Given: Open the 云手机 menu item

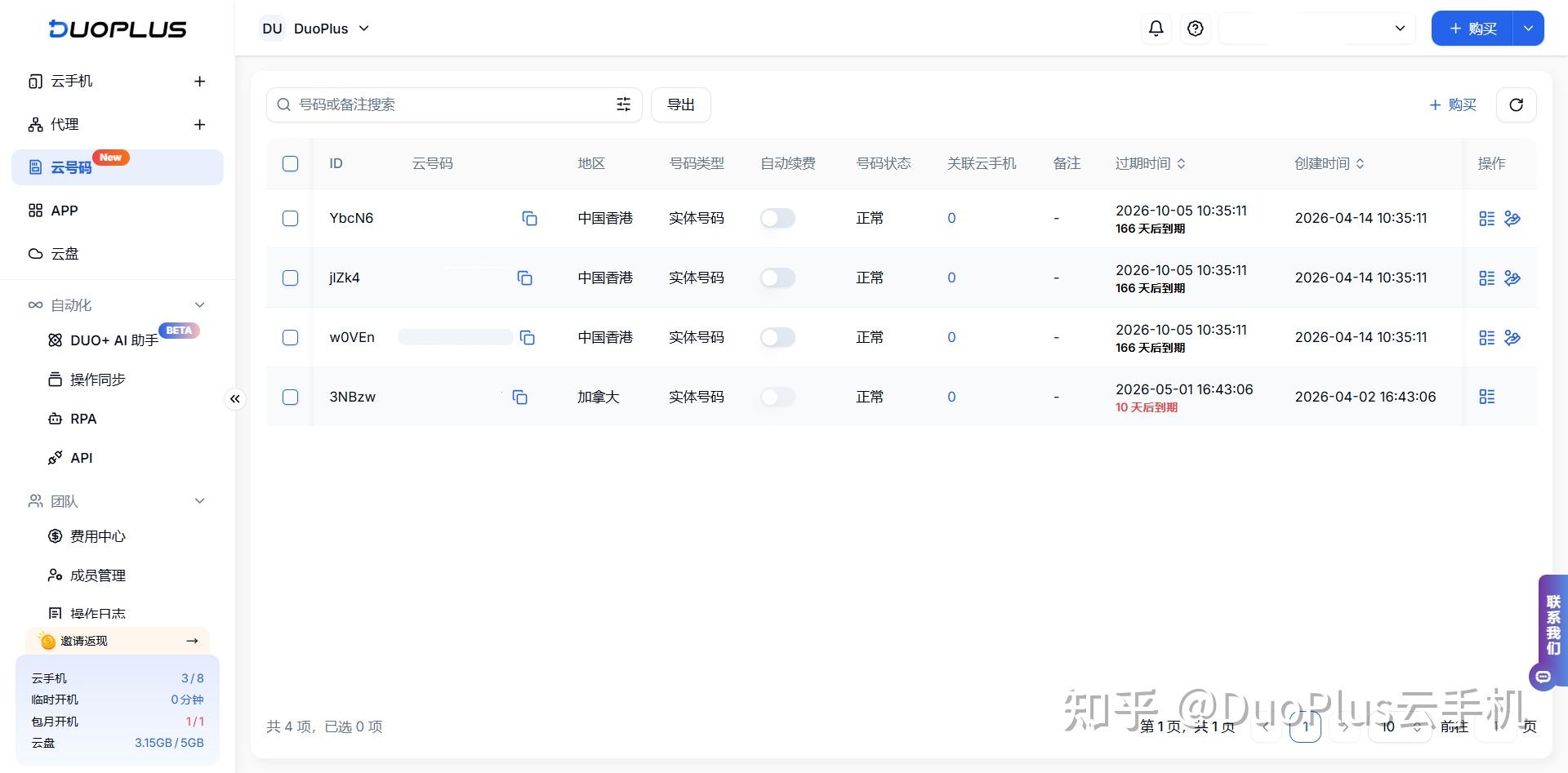Looking at the screenshot, I should pyautogui.click(x=72, y=81).
